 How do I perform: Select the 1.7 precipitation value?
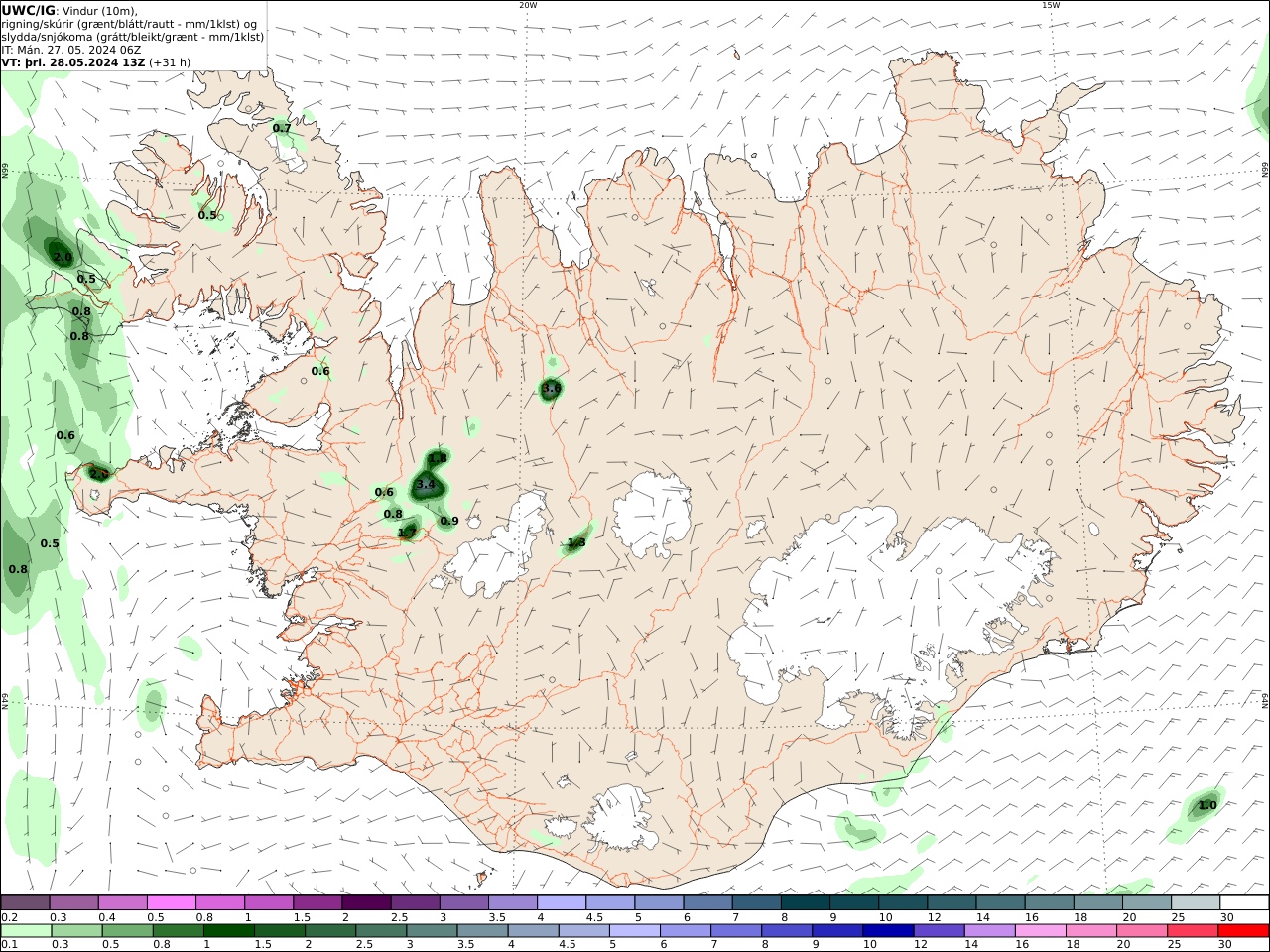click(x=407, y=533)
